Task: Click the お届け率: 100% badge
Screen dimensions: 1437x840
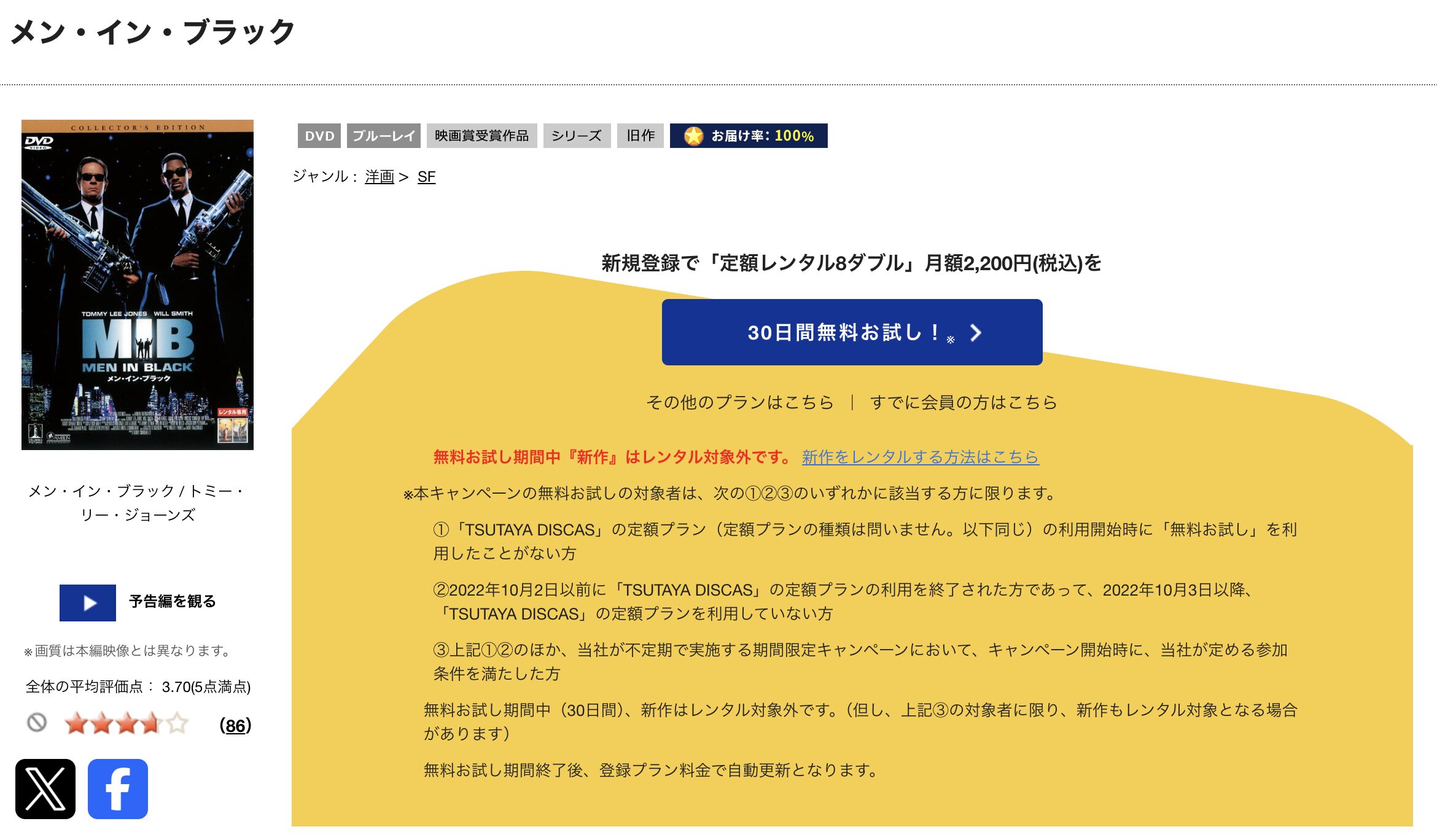Action: tap(749, 136)
